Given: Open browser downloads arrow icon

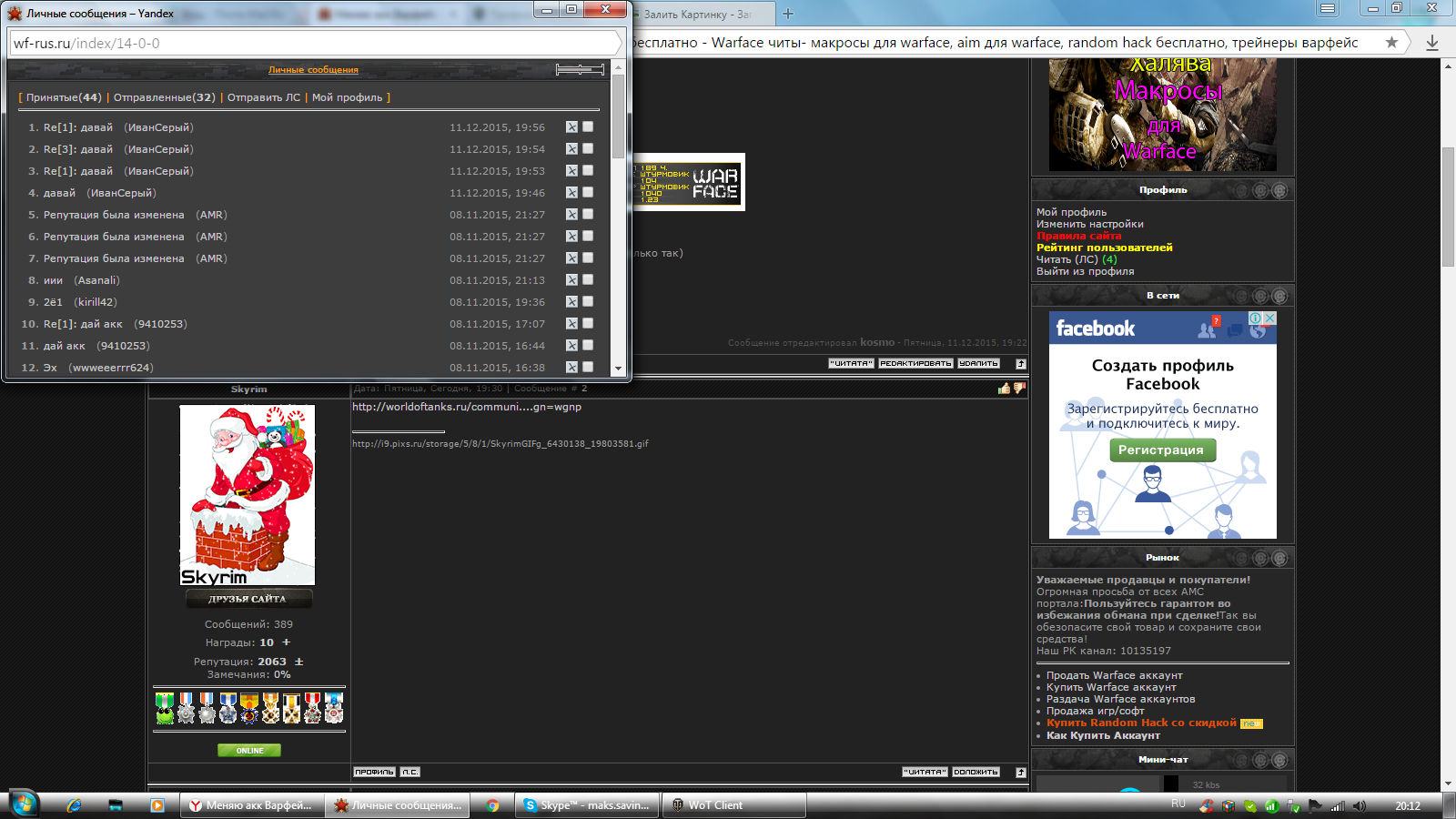Looking at the screenshot, I should click(x=1431, y=43).
